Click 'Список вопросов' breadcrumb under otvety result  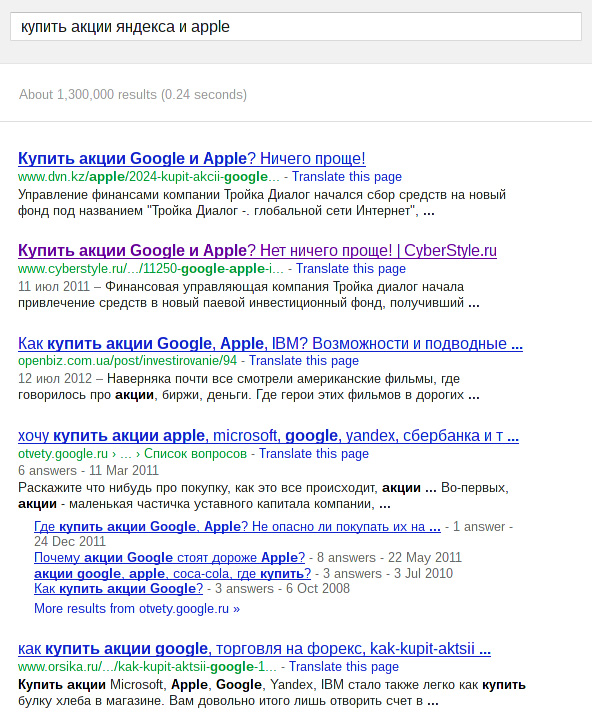pos(195,453)
